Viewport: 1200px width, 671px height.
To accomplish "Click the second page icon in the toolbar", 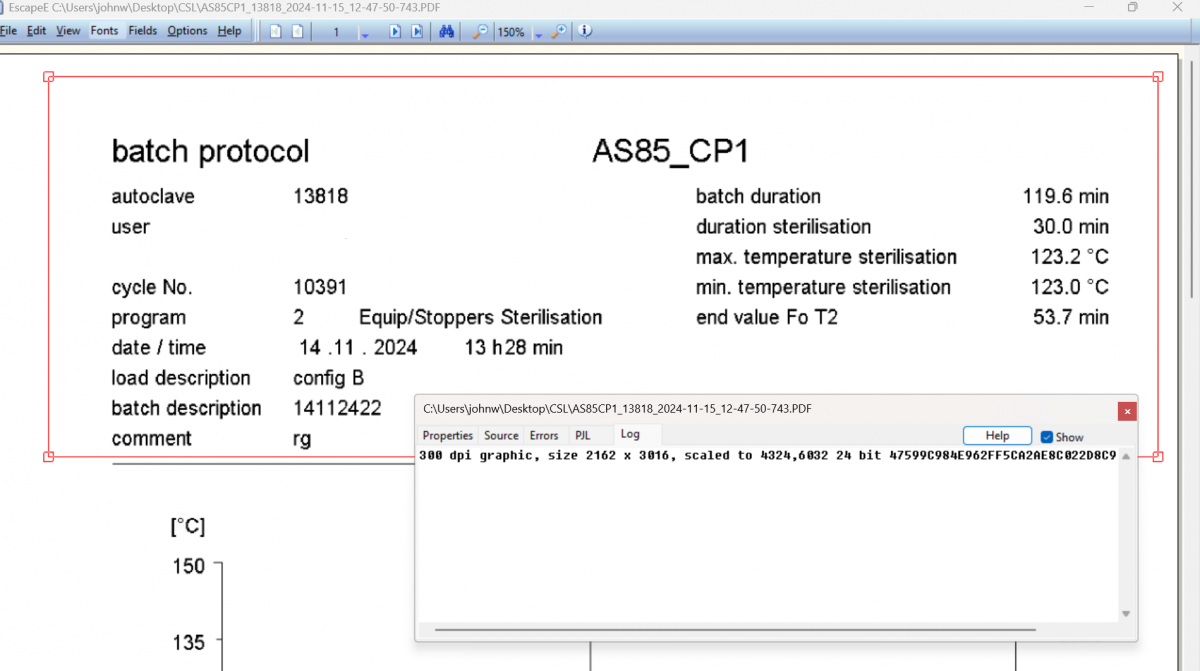I will pos(298,31).
